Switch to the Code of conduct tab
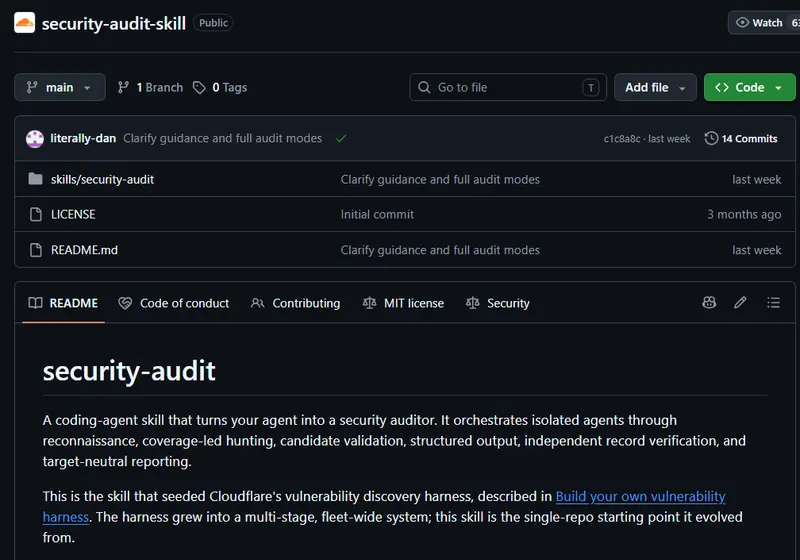 [173, 303]
